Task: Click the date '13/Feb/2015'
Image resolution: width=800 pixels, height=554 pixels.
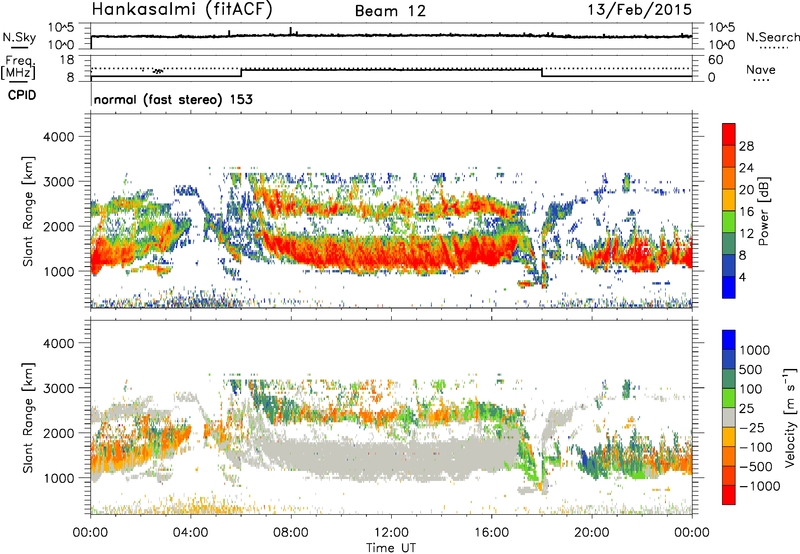Action: [x=639, y=9]
